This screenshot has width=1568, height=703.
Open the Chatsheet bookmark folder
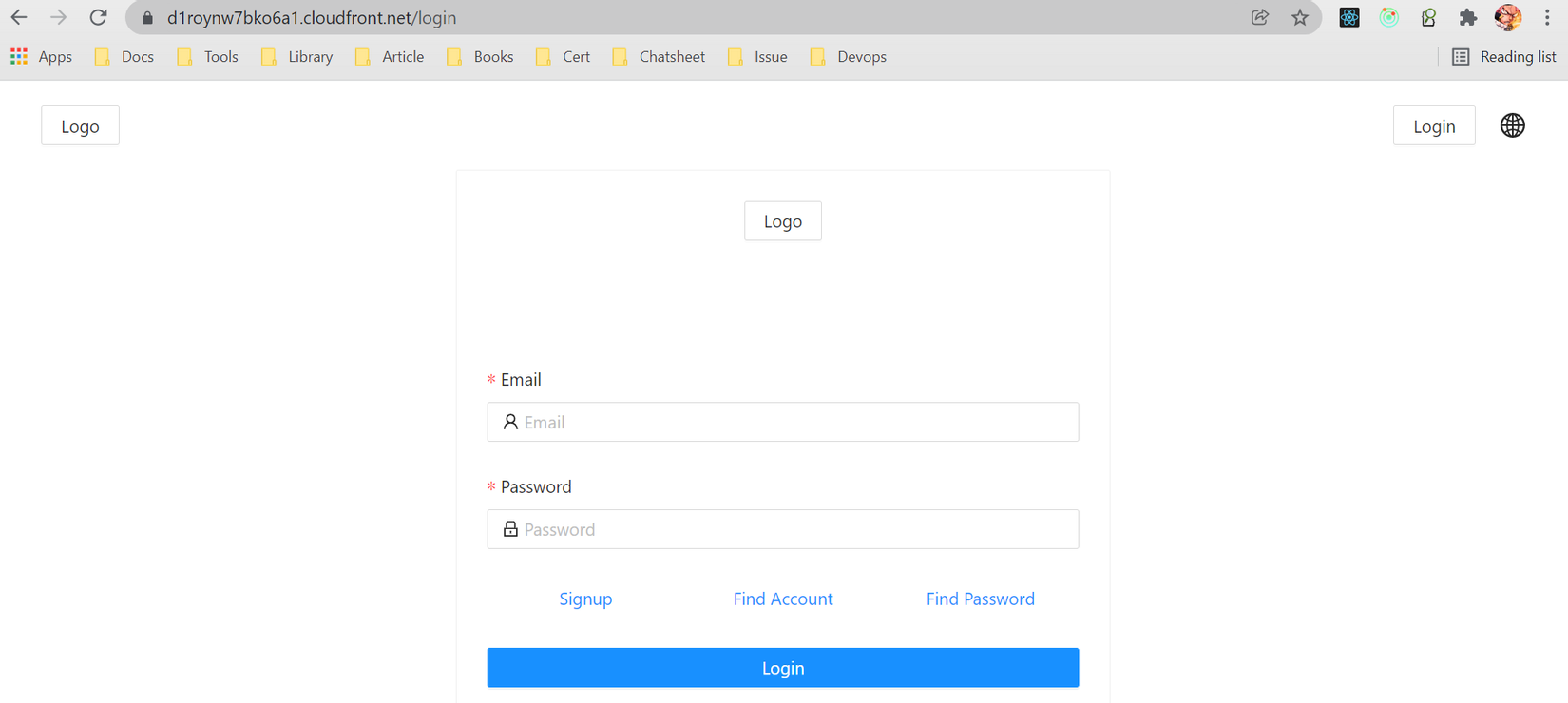tap(659, 57)
